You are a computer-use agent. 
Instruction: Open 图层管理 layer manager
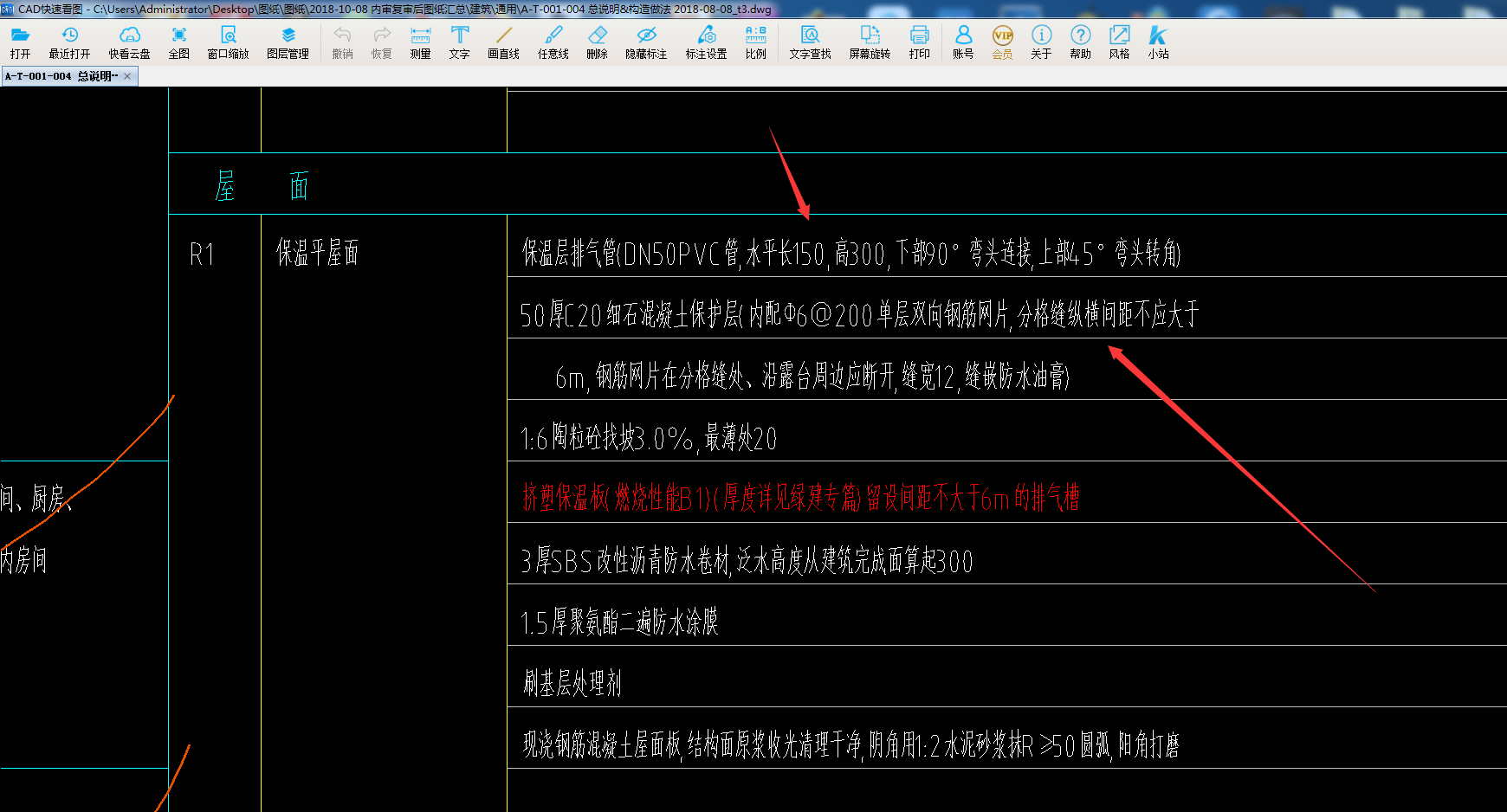coord(288,42)
